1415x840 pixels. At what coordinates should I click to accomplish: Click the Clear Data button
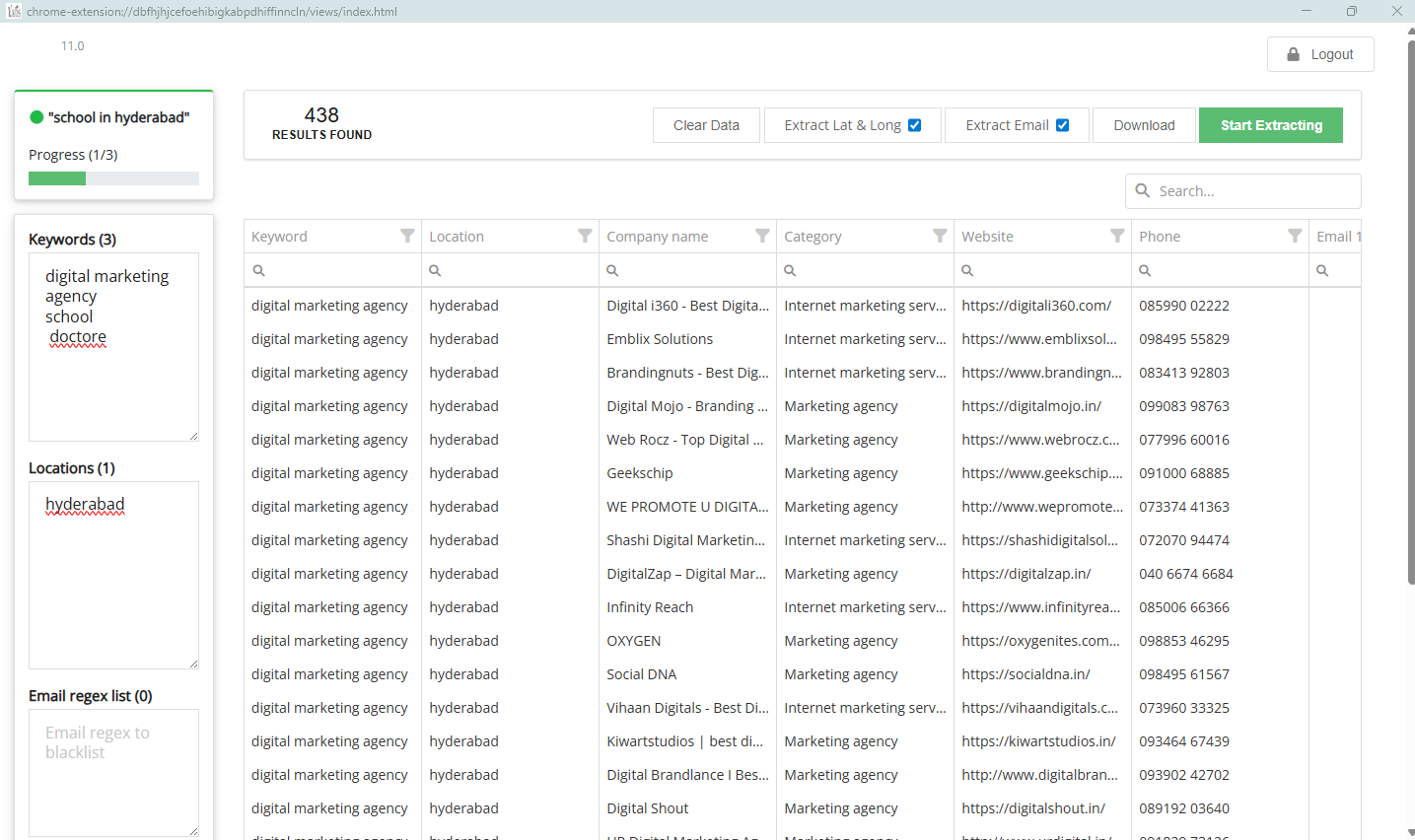coord(706,125)
